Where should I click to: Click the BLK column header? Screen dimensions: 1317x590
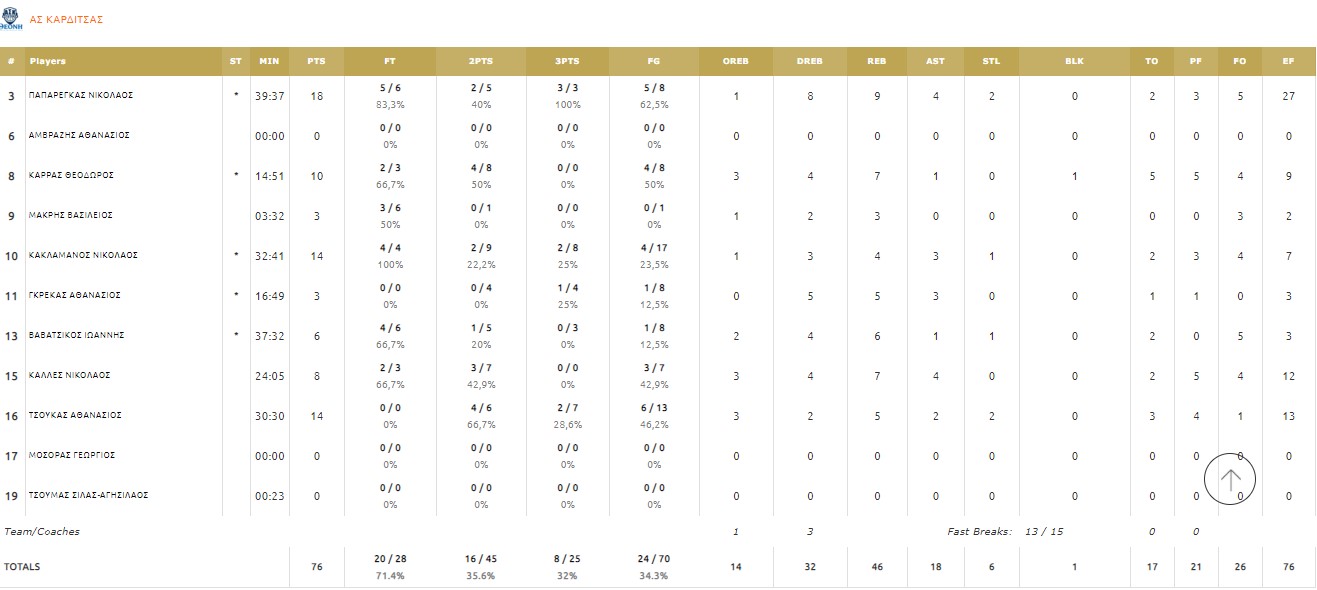(x=1074, y=61)
